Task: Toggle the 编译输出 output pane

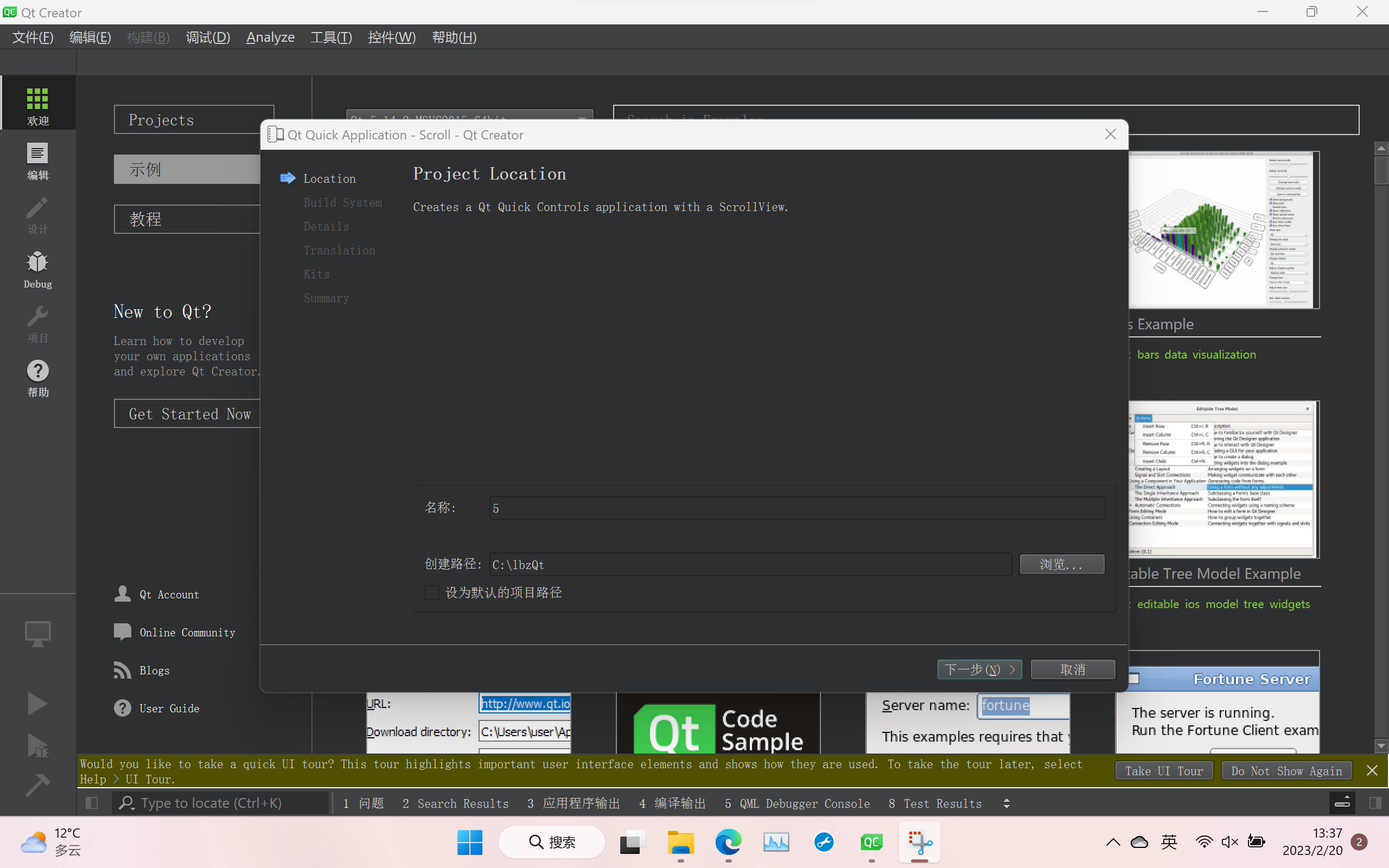Action: 672,803
